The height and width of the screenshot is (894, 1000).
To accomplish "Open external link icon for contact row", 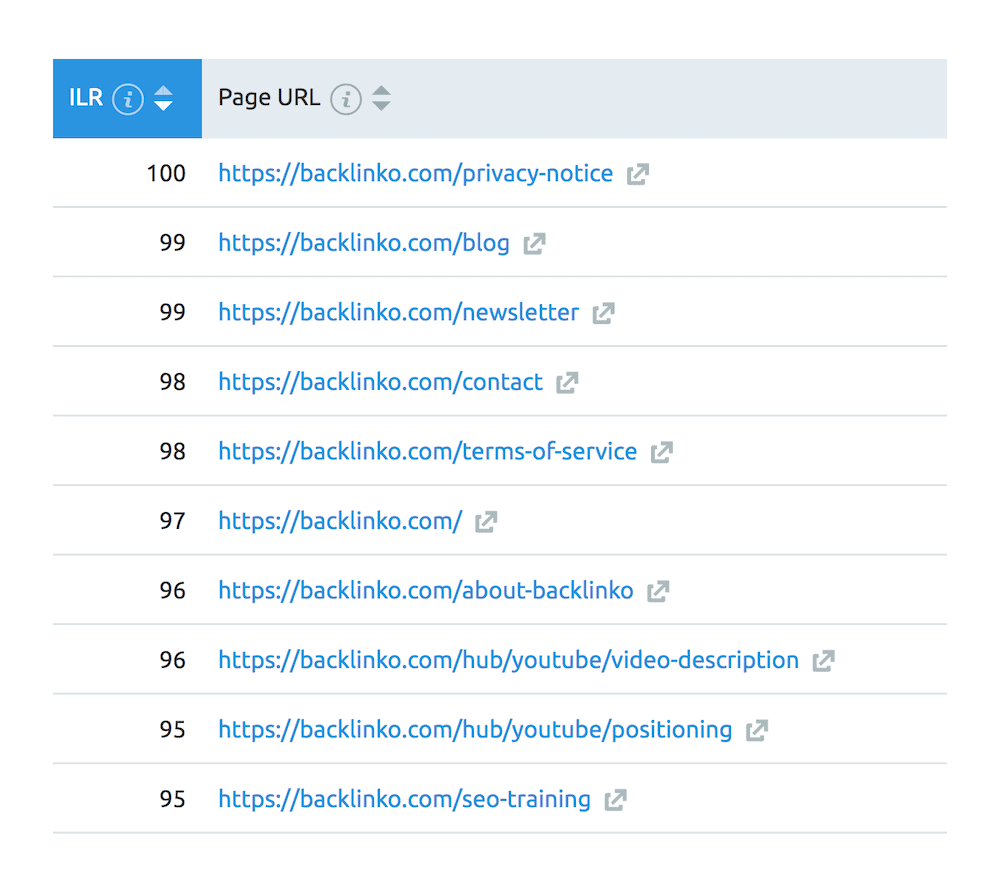I will 567,383.
